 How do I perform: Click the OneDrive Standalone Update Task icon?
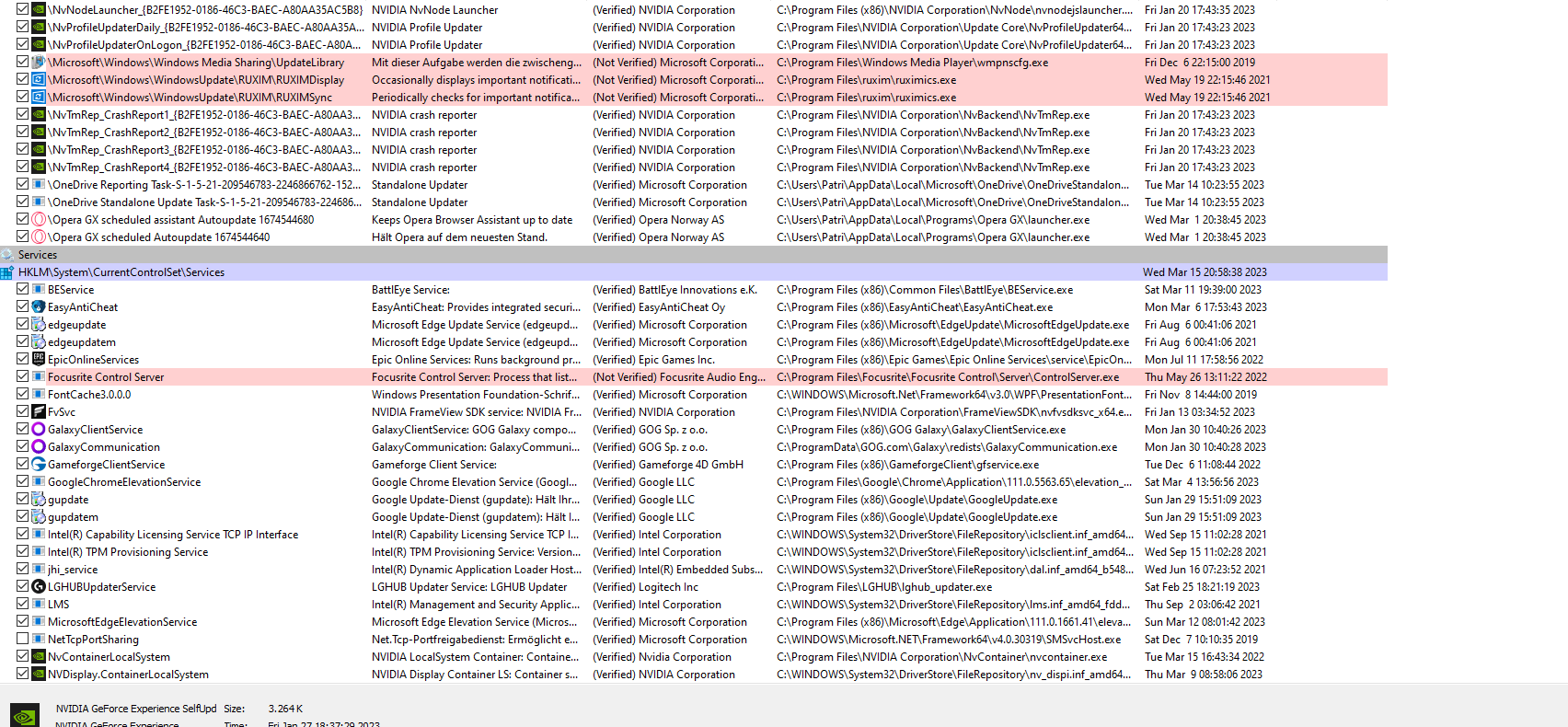39,202
